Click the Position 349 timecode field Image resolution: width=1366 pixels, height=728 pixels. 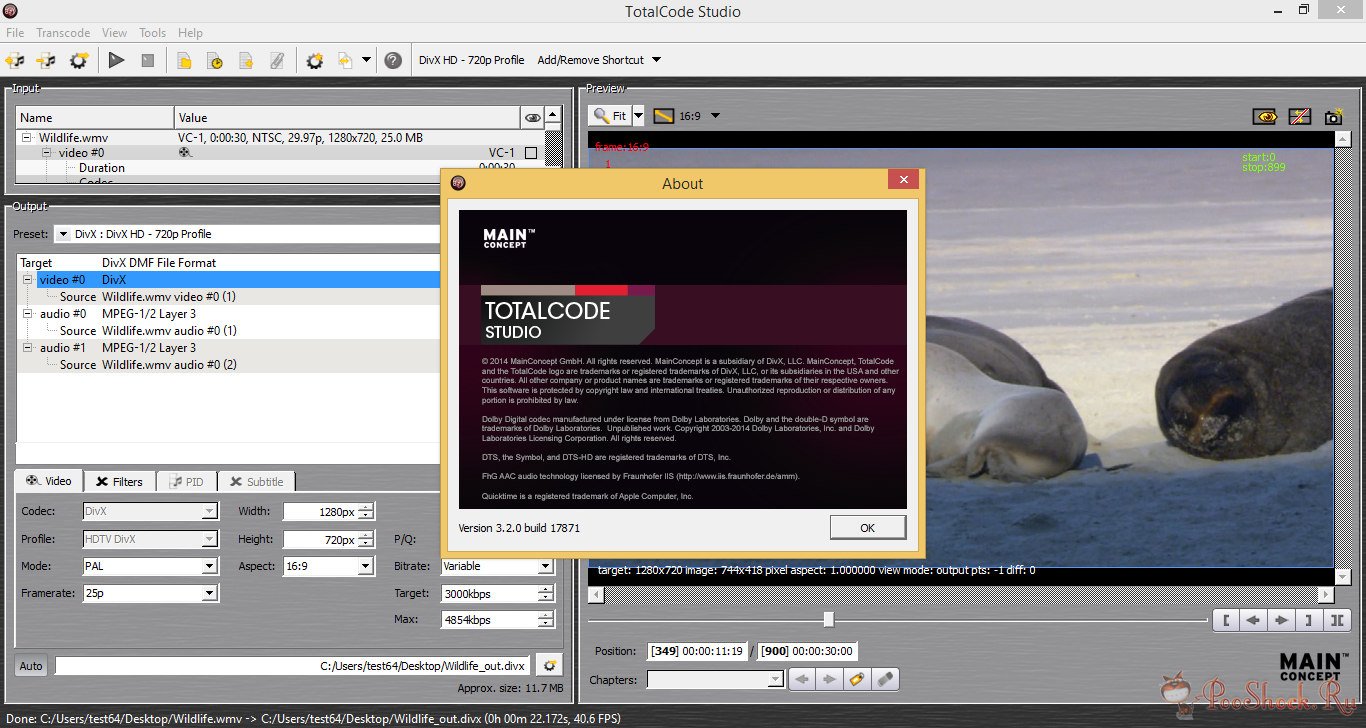click(697, 651)
